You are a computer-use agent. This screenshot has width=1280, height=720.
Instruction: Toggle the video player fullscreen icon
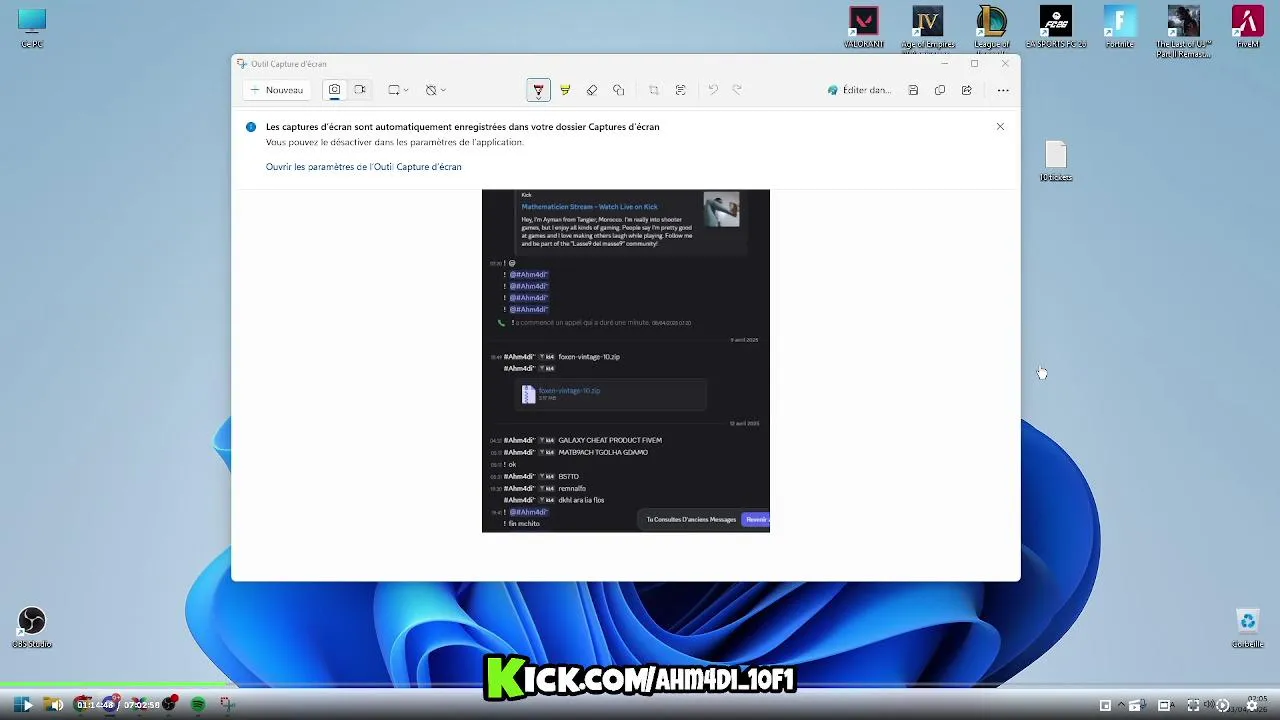[1193, 705]
